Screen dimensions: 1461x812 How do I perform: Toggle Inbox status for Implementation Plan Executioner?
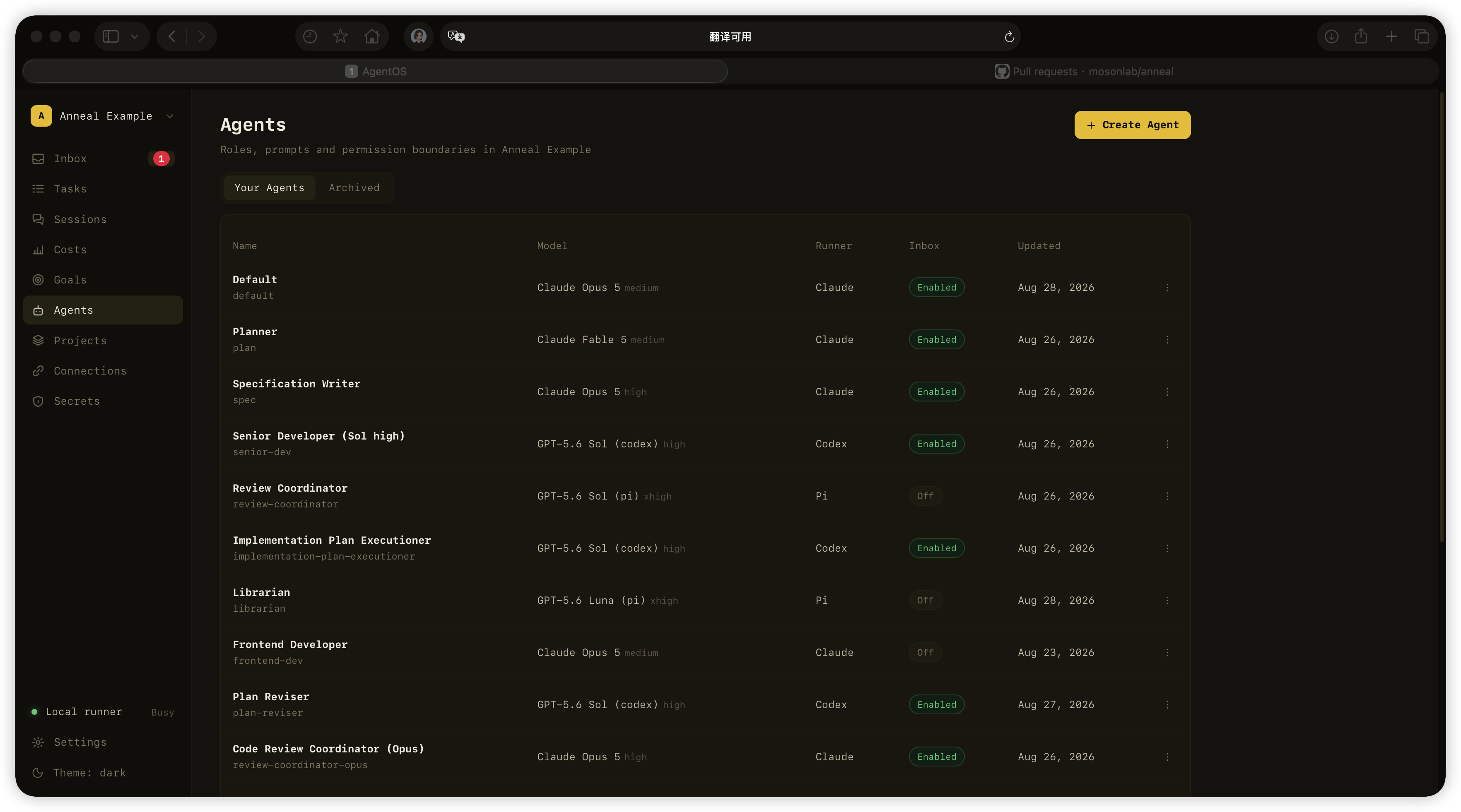click(936, 548)
